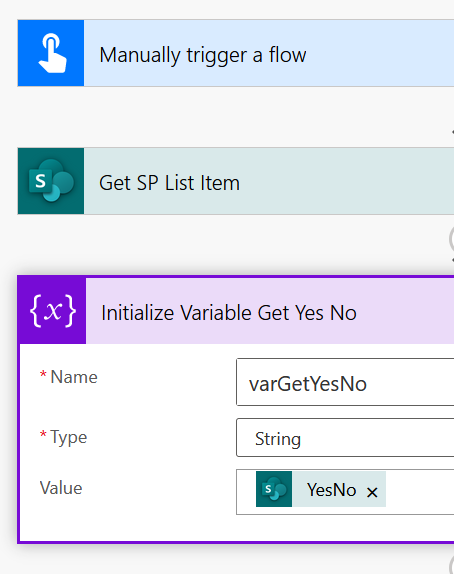
Task: Click the purple variable curly-brace icon
Action: point(52,311)
